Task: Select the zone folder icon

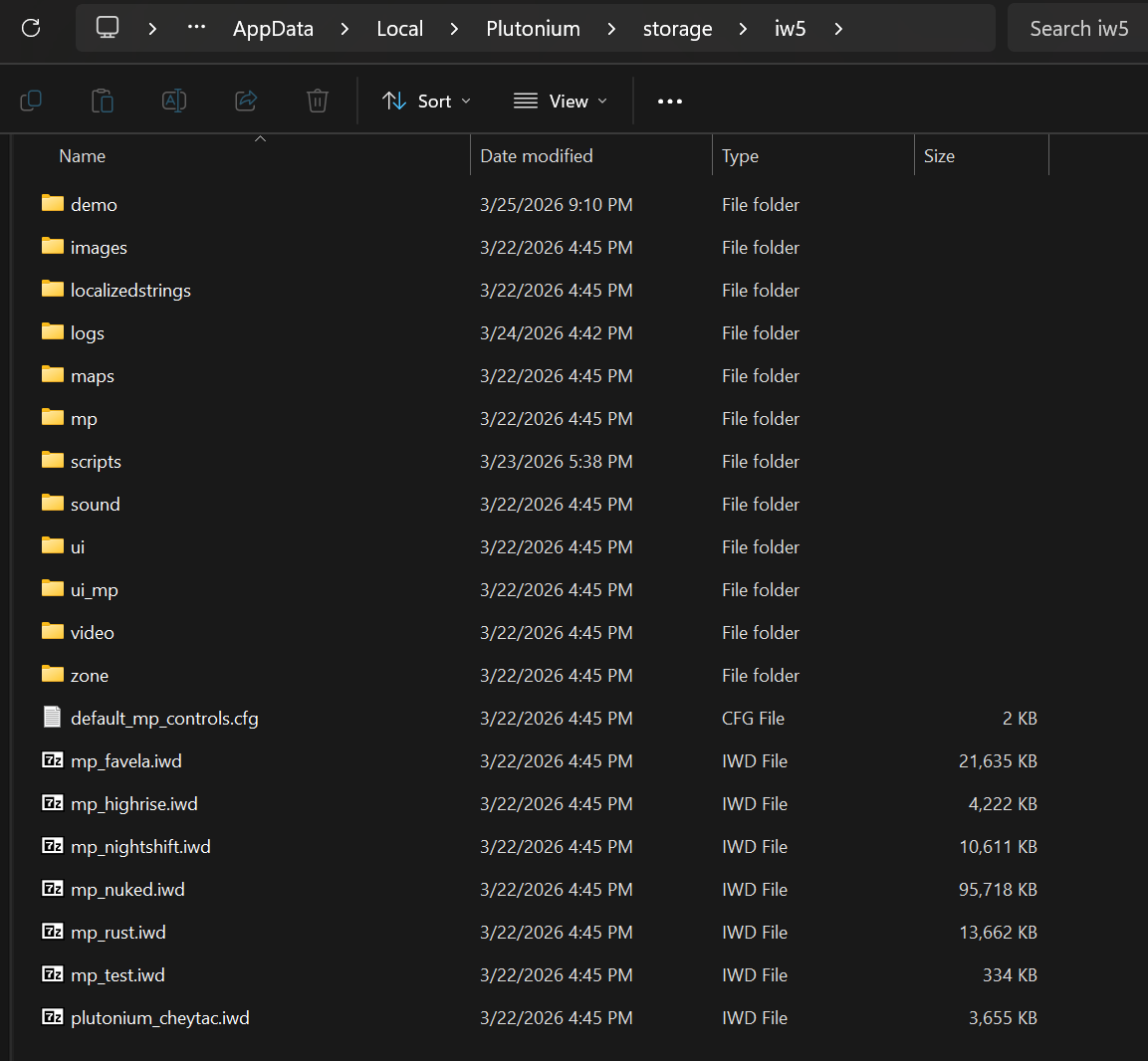Action: [53, 675]
